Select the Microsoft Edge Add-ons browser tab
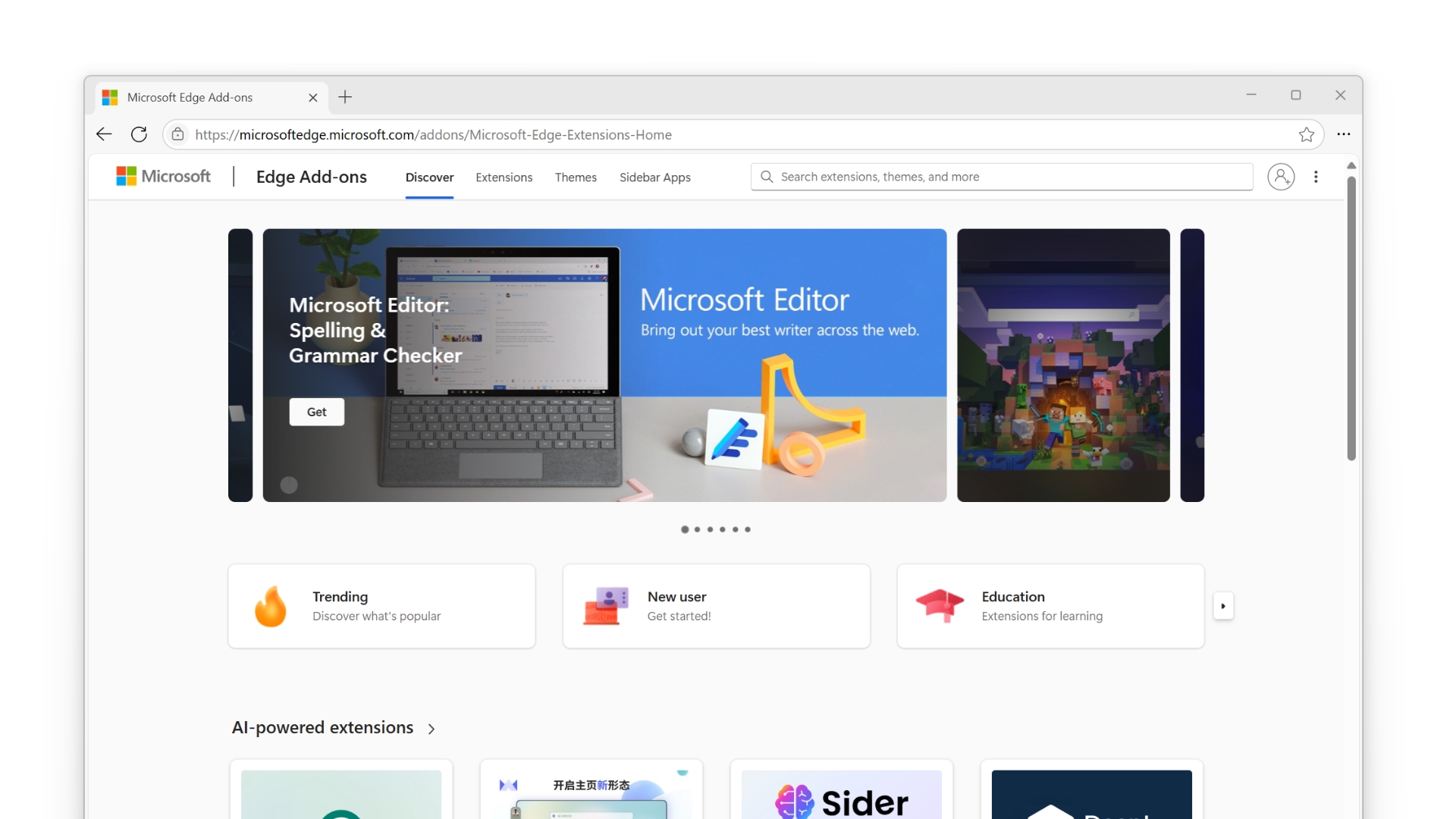Screen dimensions: 1456x819 (212, 98)
